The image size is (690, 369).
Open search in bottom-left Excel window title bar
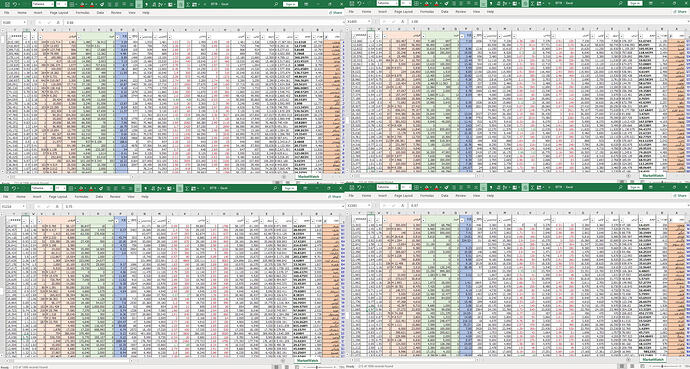click(x=275, y=188)
